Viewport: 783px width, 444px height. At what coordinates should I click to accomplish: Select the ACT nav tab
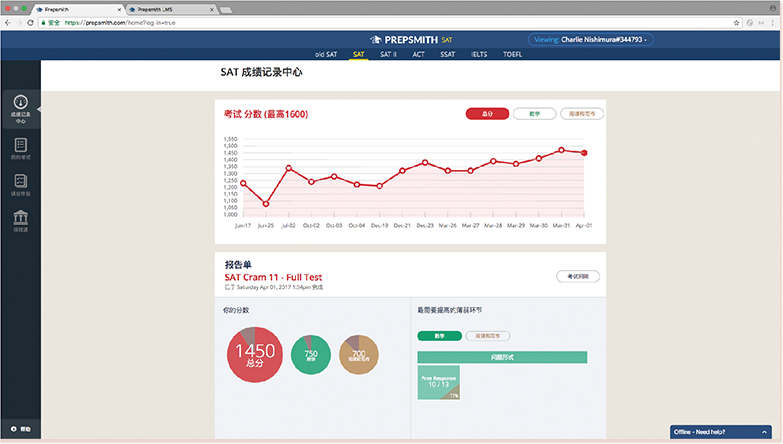coord(418,54)
